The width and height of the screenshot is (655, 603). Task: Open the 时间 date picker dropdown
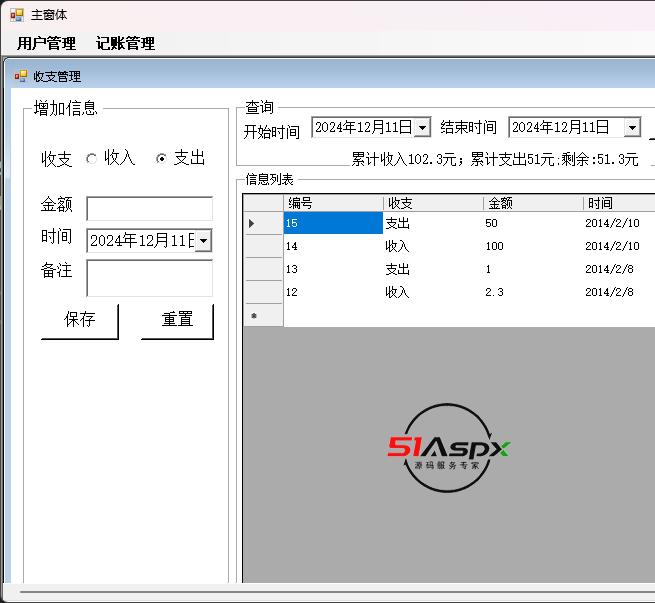pos(204,240)
